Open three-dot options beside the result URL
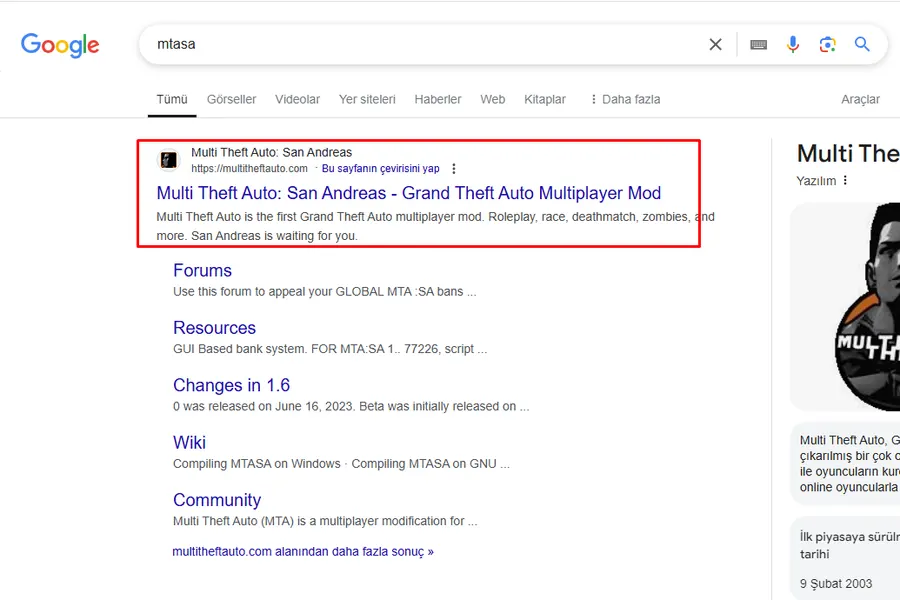This screenshot has width=900, height=600. point(453,169)
